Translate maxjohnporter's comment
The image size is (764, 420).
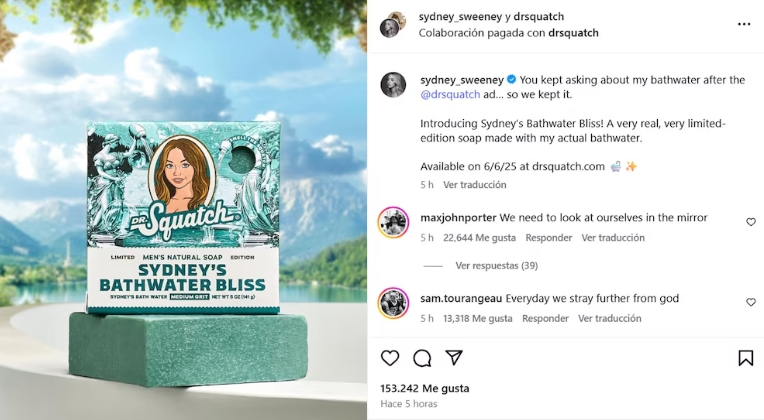click(613, 238)
